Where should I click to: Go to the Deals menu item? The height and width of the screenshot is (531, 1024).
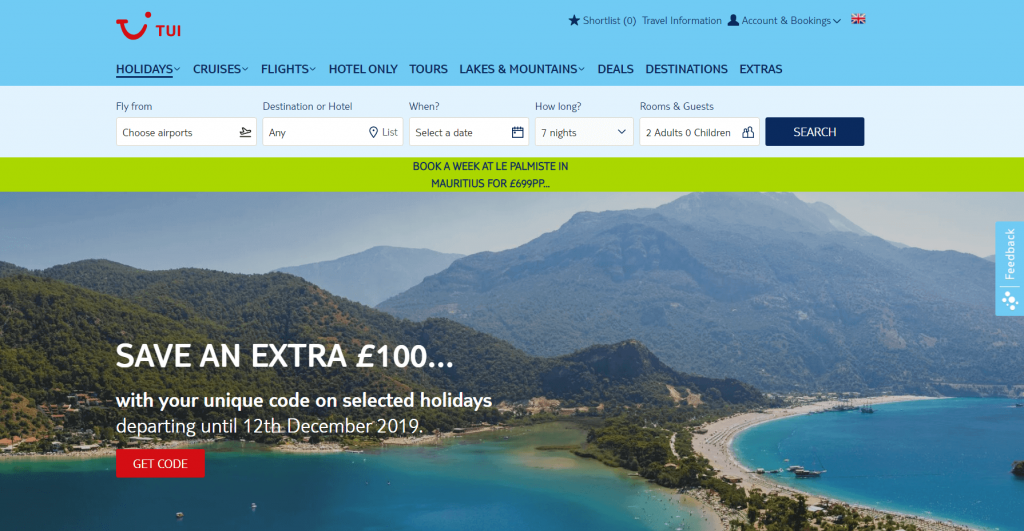pyautogui.click(x=615, y=69)
